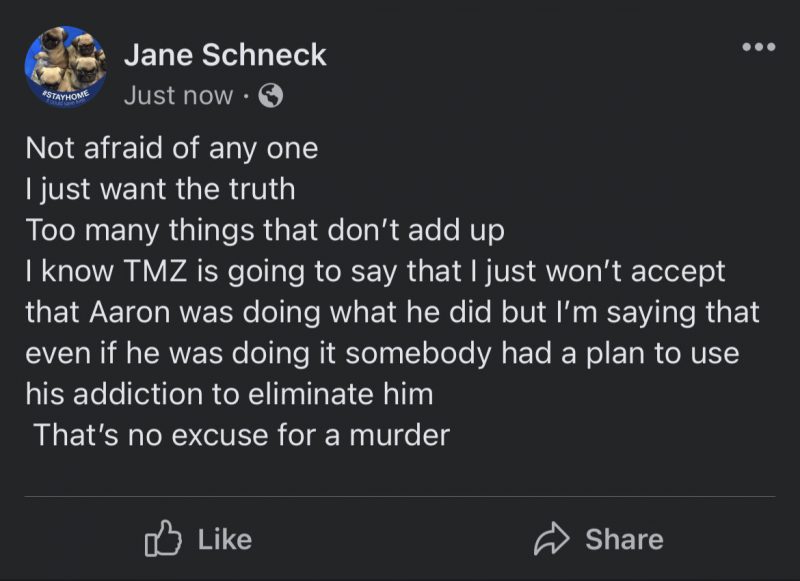
Task: Open Jane Schneck's profile via her name
Action: coord(225,55)
